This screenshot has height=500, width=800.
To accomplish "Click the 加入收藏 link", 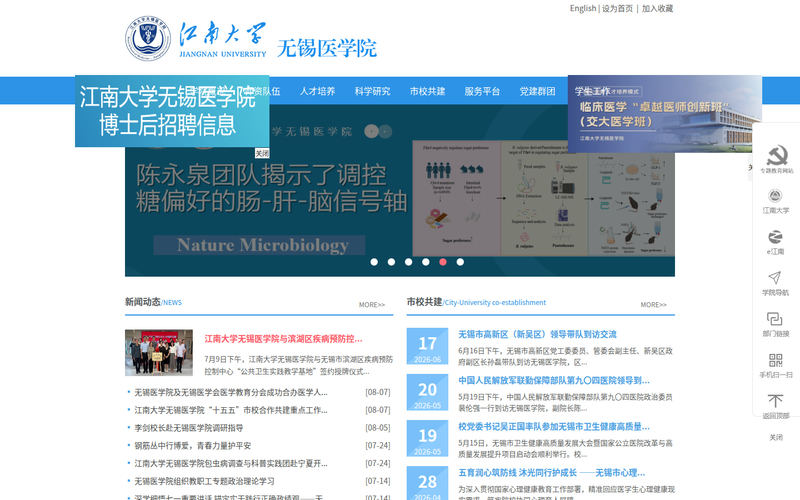I will pos(657,8).
